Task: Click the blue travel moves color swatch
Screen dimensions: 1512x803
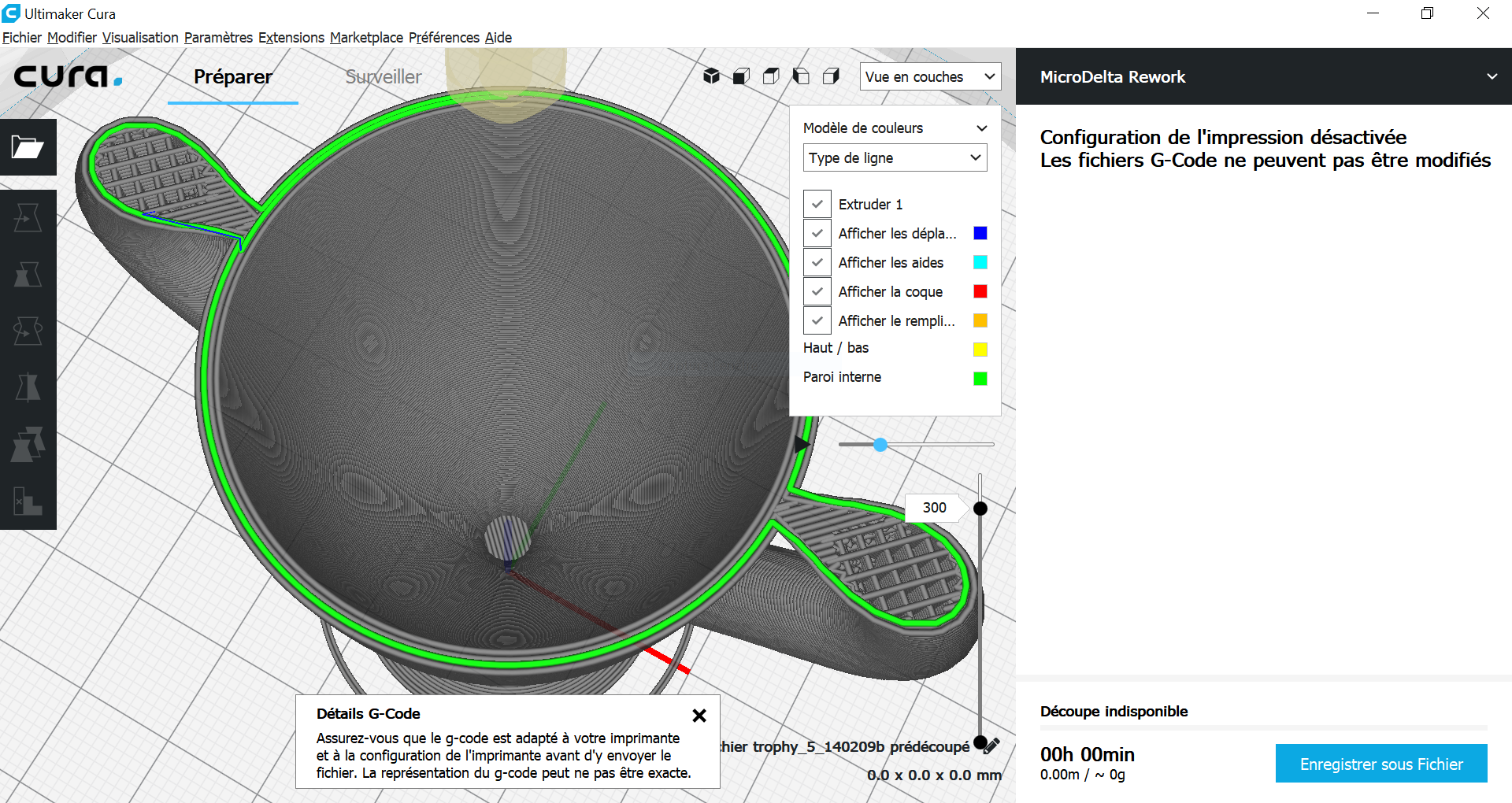Action: (980, 233)
